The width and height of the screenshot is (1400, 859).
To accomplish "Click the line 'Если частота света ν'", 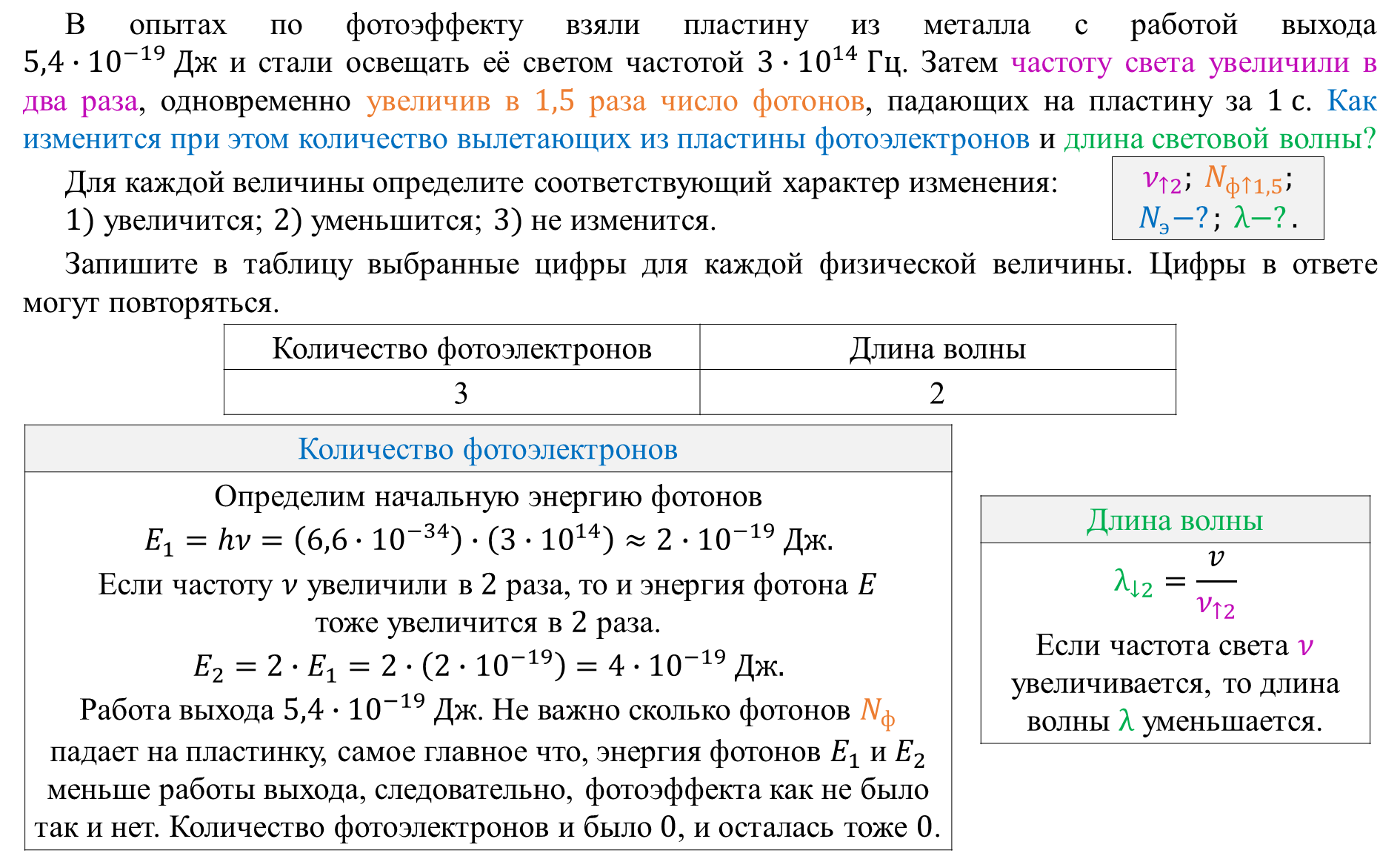I will (1175, 645).
